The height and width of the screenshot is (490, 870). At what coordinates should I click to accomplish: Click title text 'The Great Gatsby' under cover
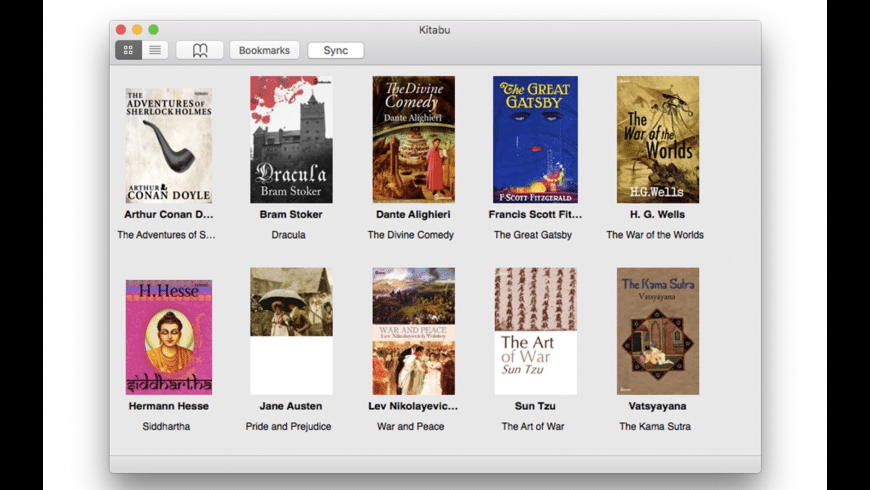(533, 235)
